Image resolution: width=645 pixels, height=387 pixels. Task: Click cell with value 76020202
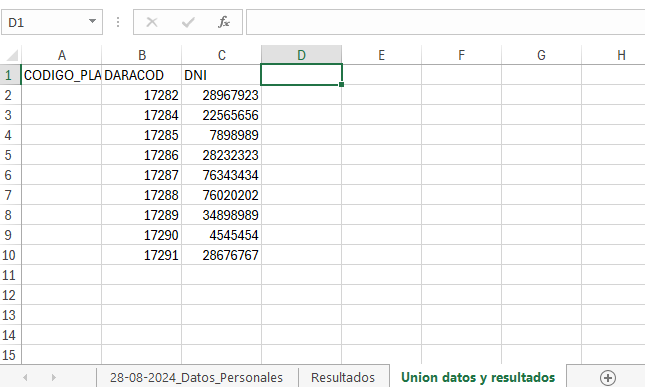(221, 195)
